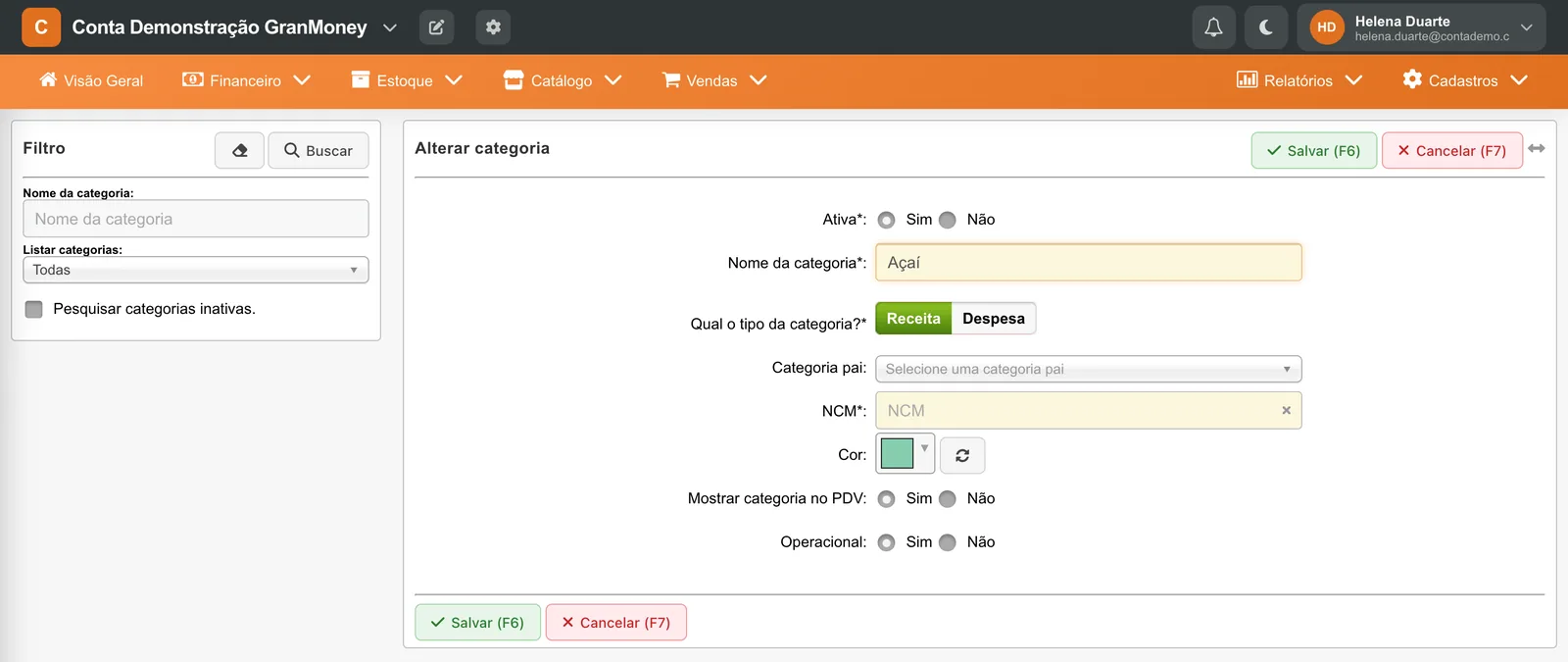Click the chart icon beside Relatórios
The image size is (1568, 662).
coord(1247,79)
